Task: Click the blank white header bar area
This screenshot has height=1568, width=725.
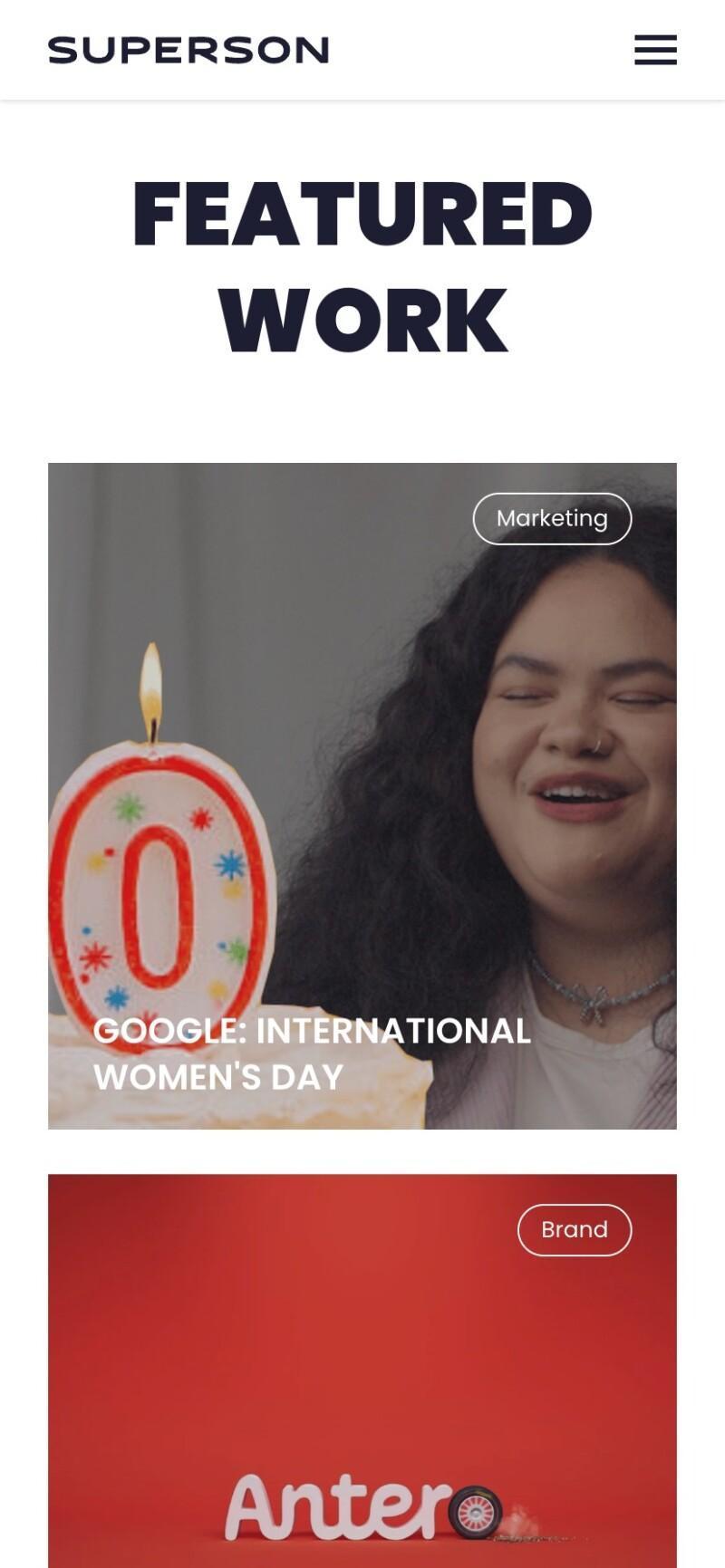Action: pyautogui.click(x=480, y=50)
